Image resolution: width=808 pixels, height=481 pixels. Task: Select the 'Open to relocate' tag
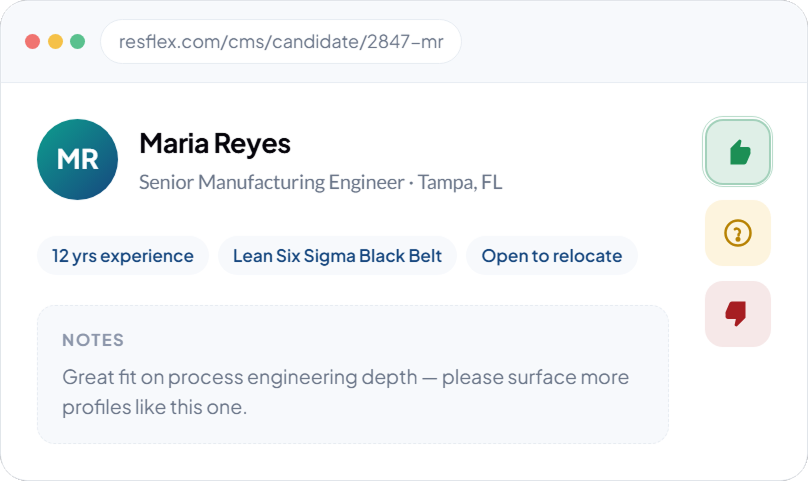pos(552,256)
